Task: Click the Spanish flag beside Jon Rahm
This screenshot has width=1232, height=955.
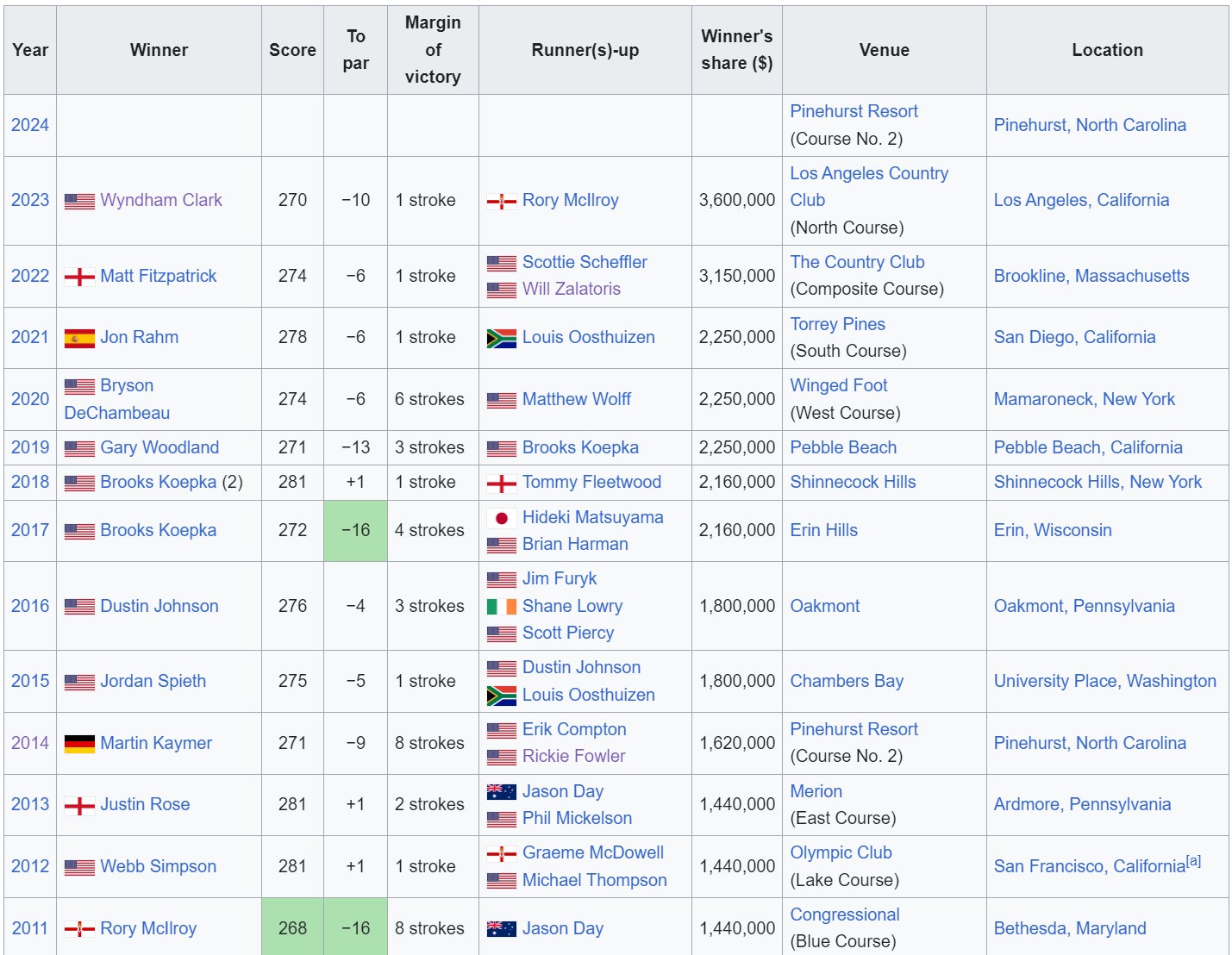Action: coord(79,338)
